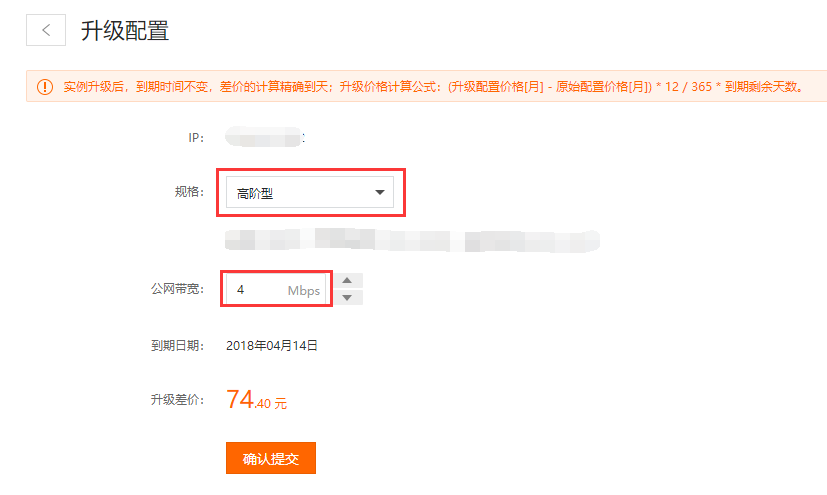This screenshot has width=827, height=495.
Task: Click the orange warning icon in the notice
Action: 45,87
